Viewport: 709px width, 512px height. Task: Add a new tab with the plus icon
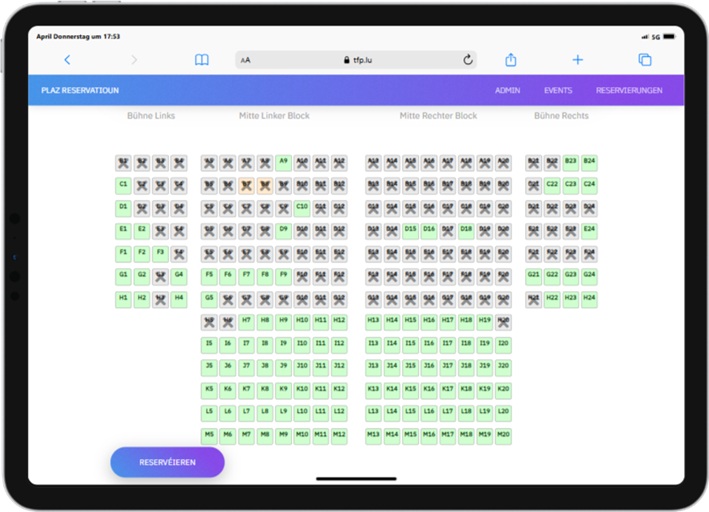577,60
